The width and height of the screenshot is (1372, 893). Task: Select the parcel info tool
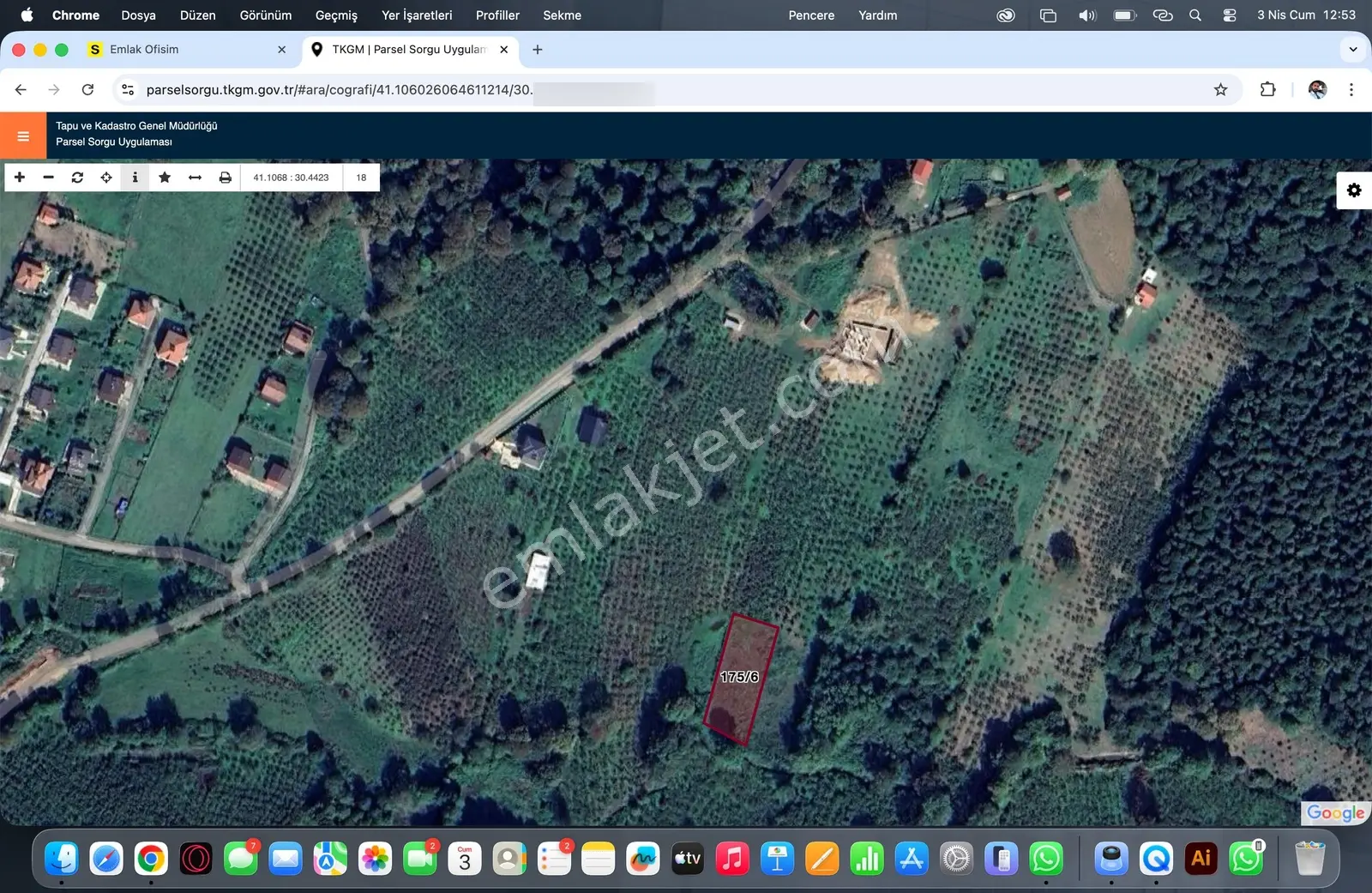click(x=135, y=178)
